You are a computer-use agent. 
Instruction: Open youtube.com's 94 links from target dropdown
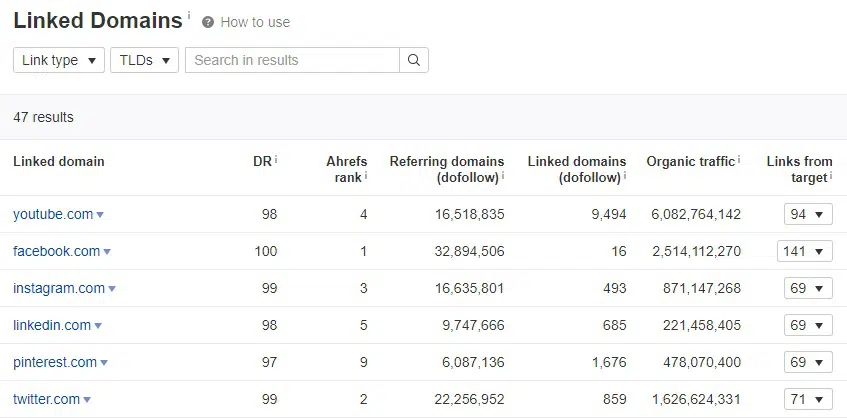tap(808, 214)
